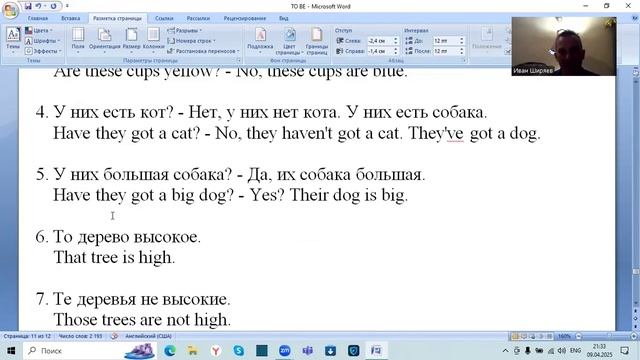
Task: Adjust the Справа indent stepper
Action: (x=396, y=51)
